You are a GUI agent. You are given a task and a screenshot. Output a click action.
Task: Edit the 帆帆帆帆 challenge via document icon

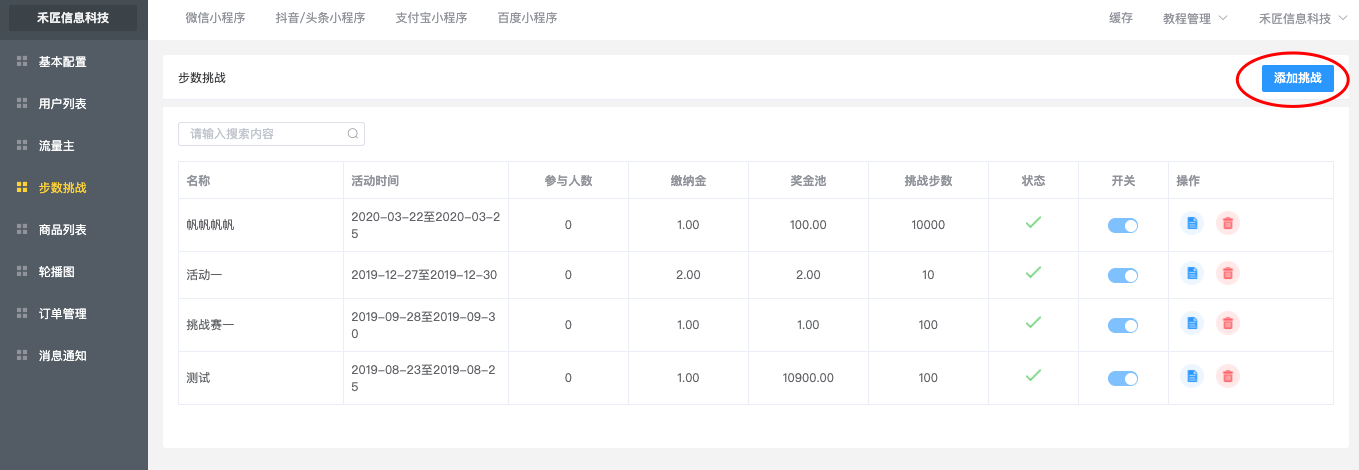(x=1192, y=224)
